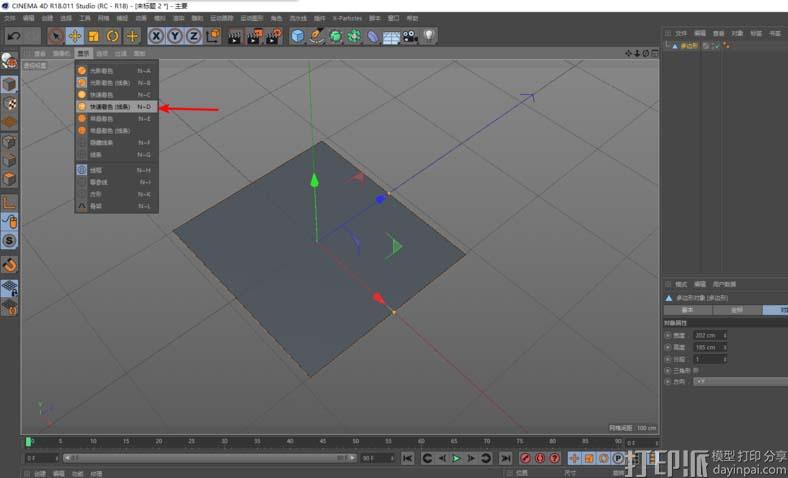The height and width of the screenshot is (478, 788).
Task: Click the timeline preview range slider bar
Action: pos(210,458)
